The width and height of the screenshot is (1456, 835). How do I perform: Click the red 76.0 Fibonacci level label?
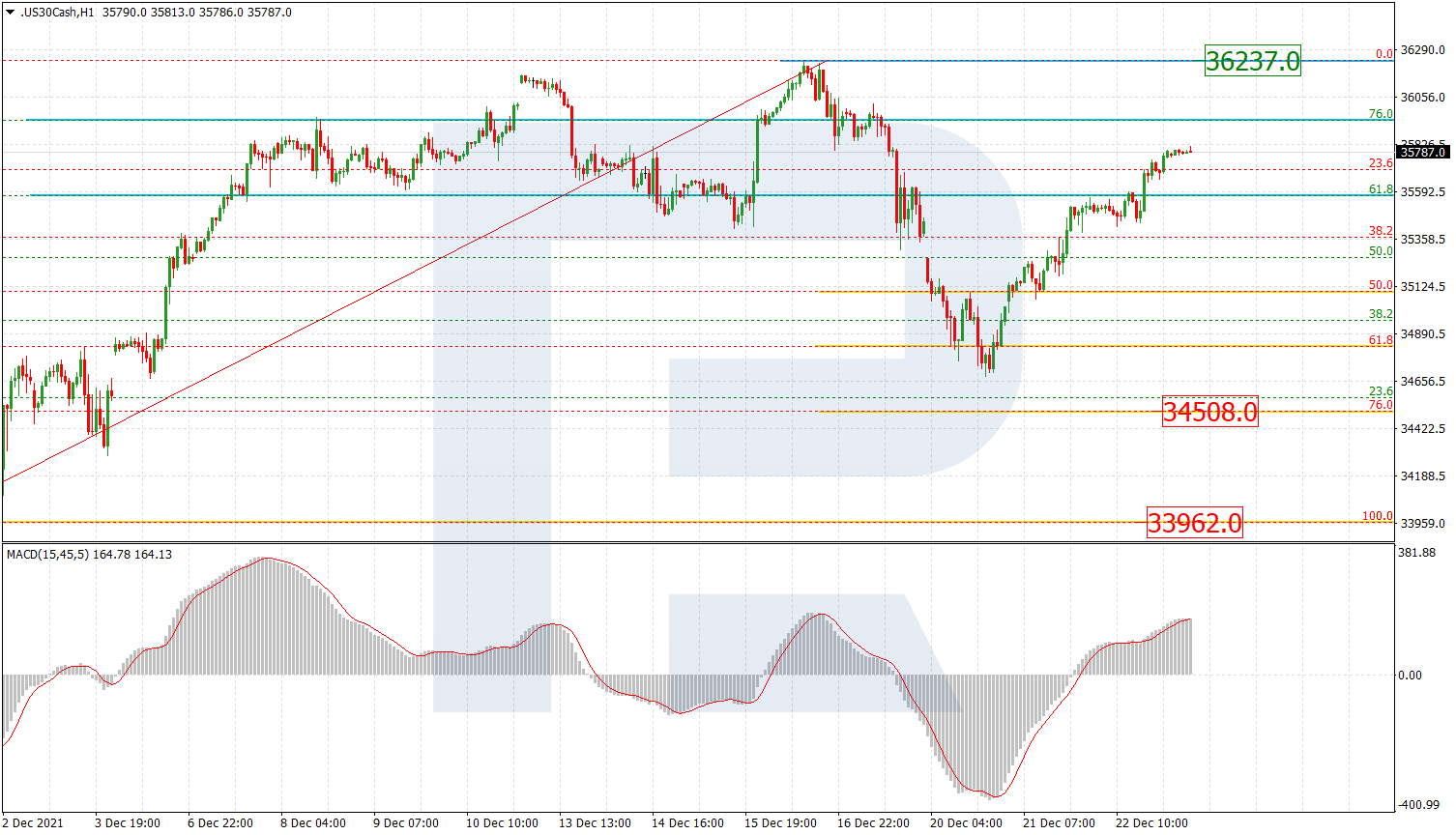[x=1381, y=405]
